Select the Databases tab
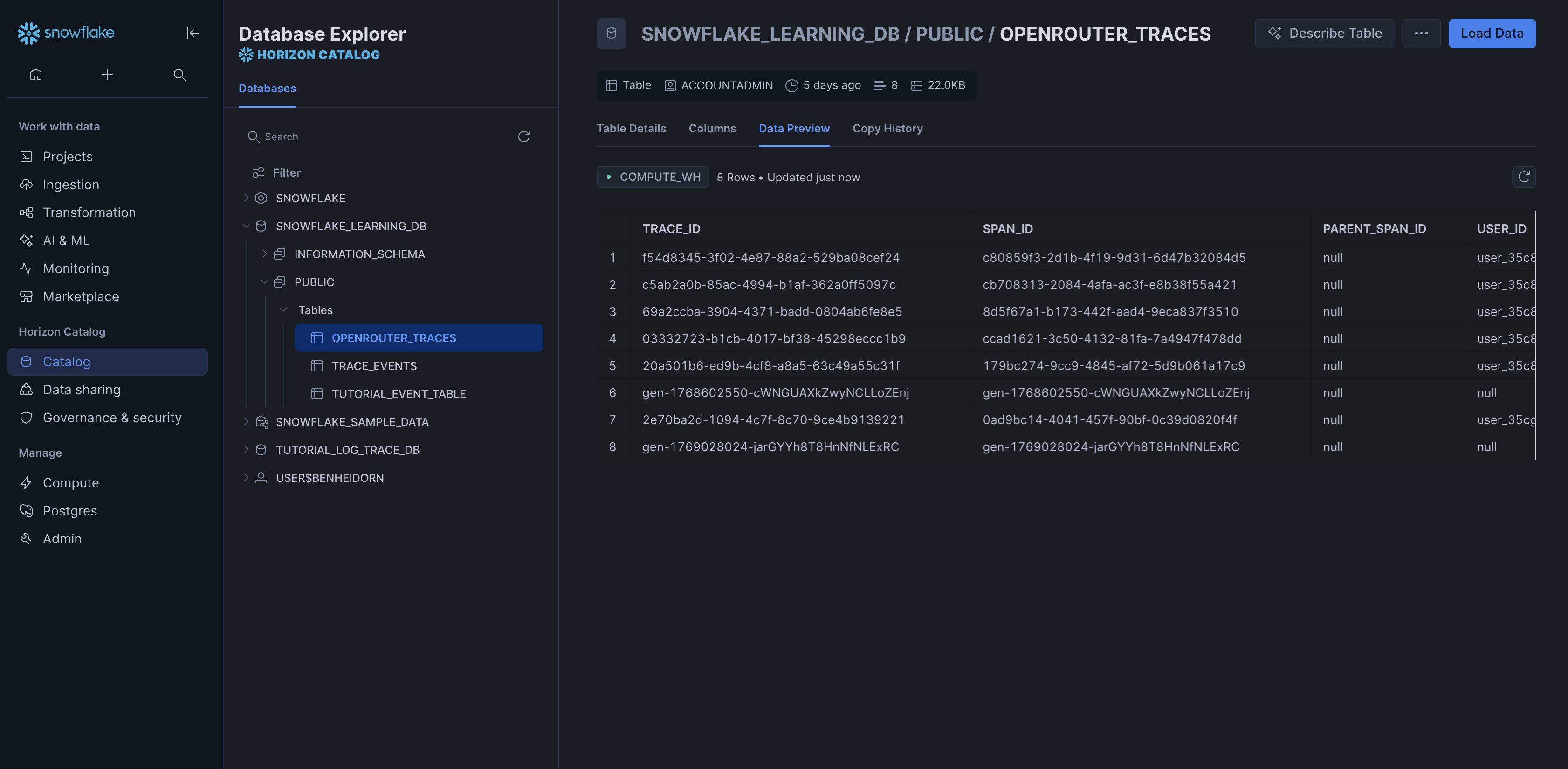The height and width of the screenshot is (769, 1568). pyautogui.click(x=267, y=88)
